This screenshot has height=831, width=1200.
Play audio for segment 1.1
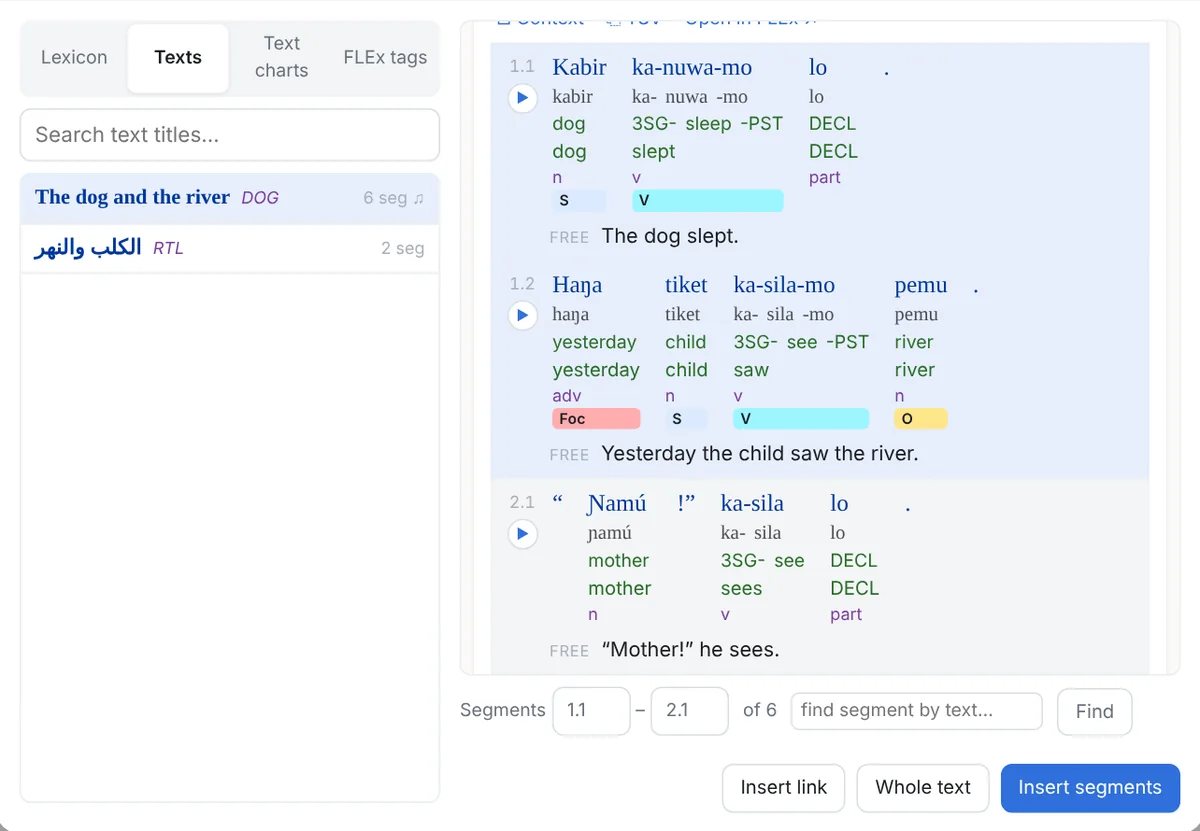pos(522,99)
